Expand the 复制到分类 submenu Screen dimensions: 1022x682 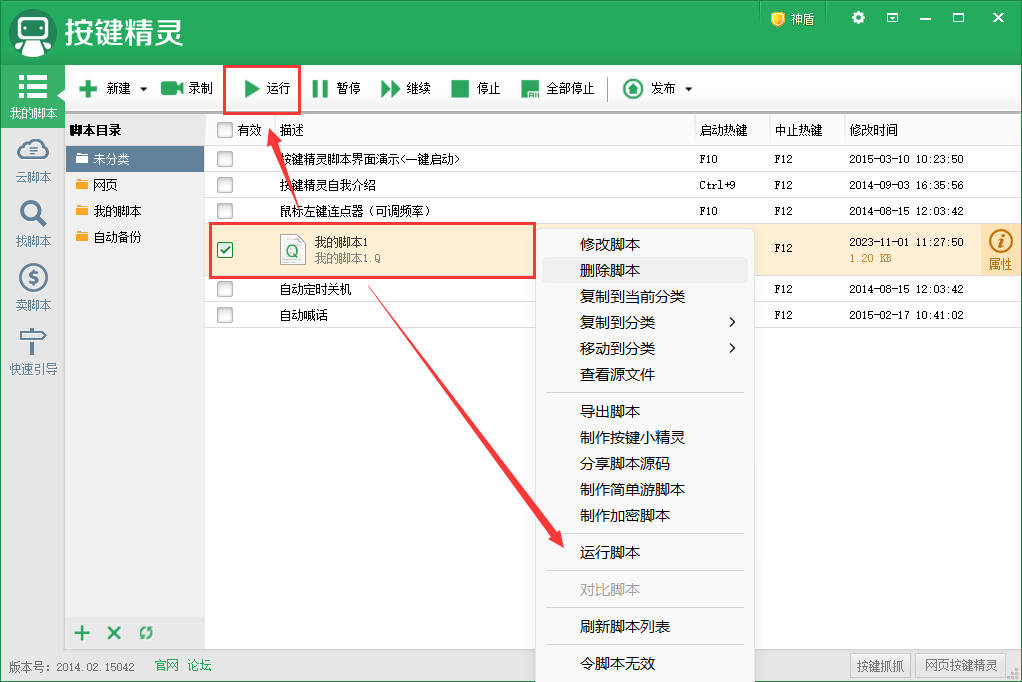click(645, 323)
